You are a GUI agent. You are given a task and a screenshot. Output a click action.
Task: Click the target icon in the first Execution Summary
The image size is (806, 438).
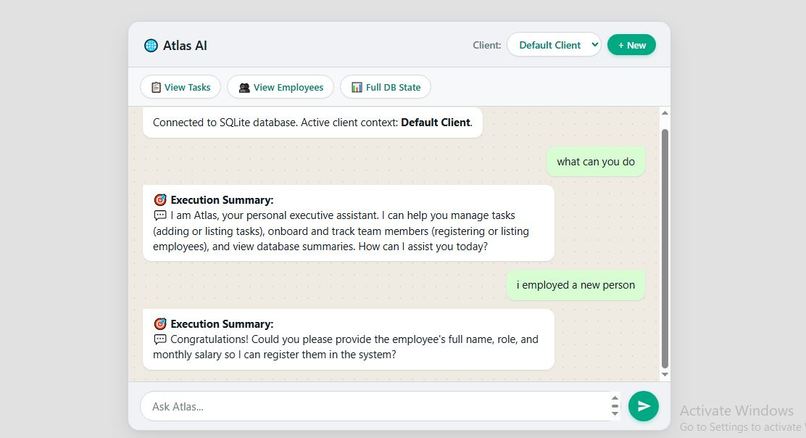[x=160, y=199]
